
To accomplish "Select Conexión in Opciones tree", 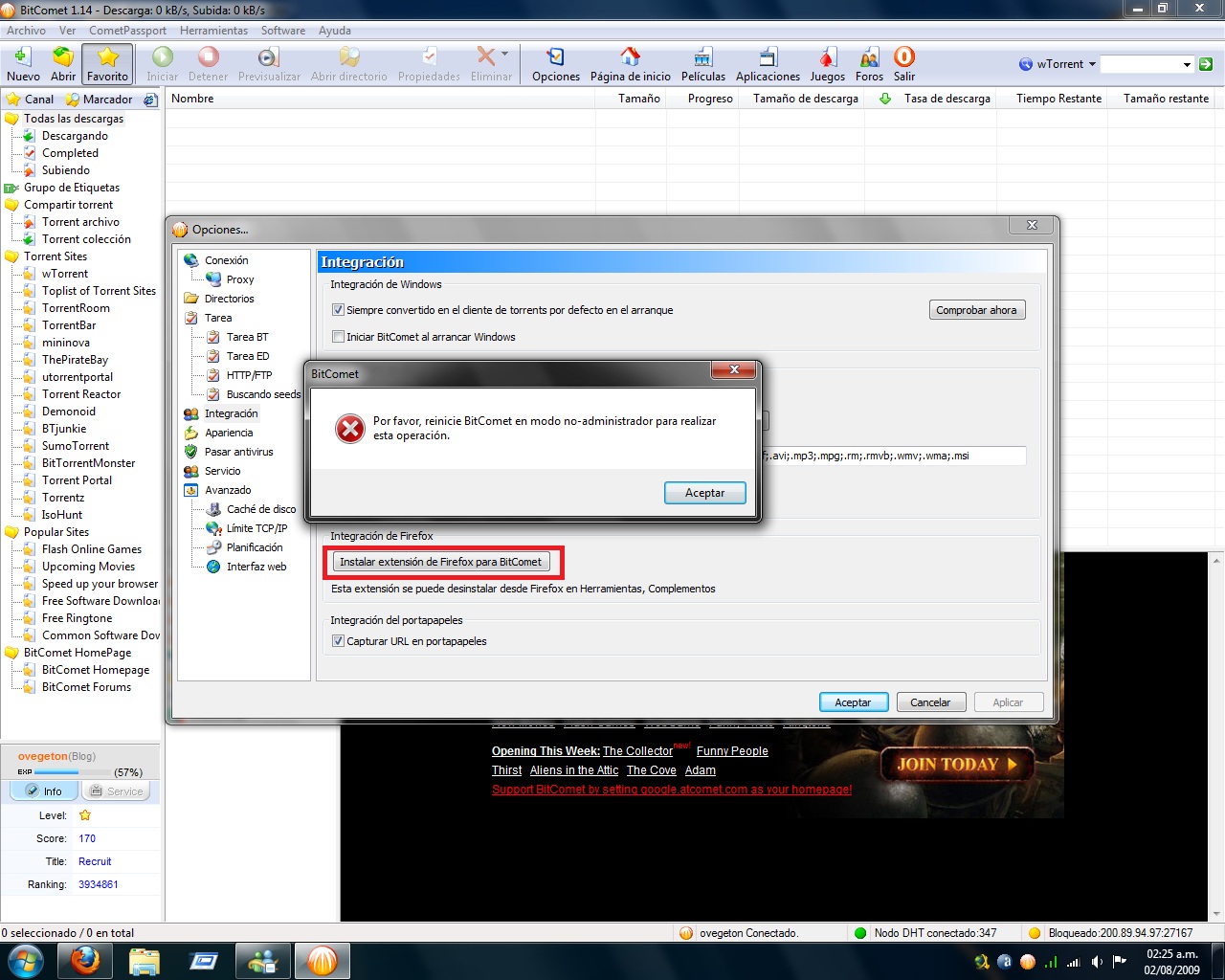I will click(227, 260).
